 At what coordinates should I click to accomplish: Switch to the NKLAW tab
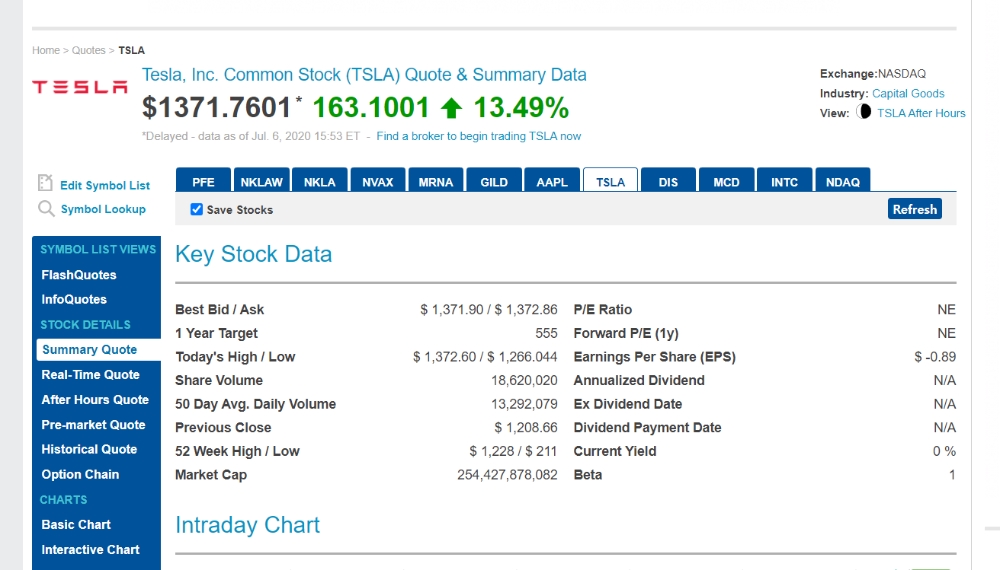(x=261, y=180)
